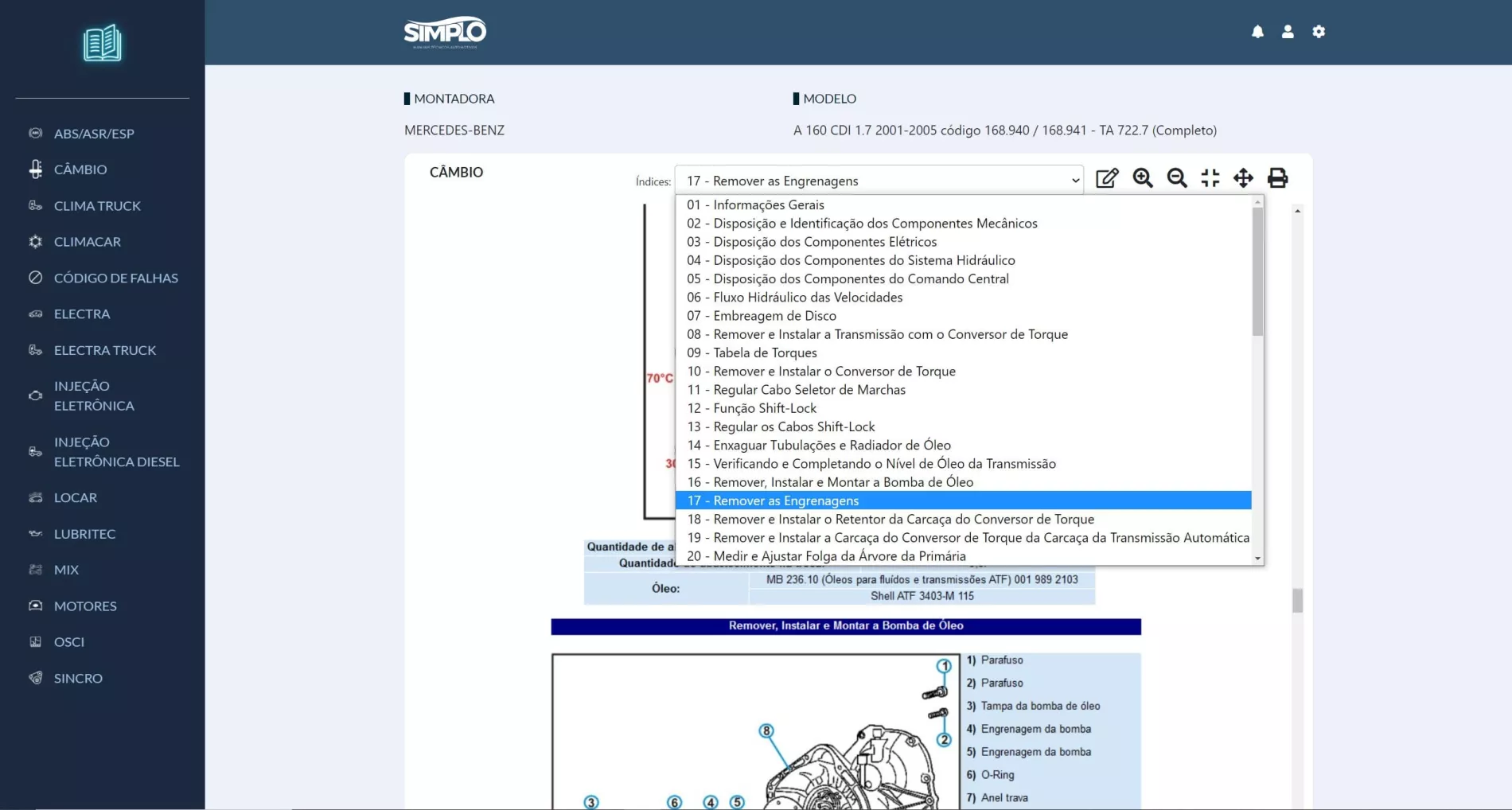This screenshot has height=810, width=1512.
Task: Select 04 - Componentes do Sistema Hidráulico
Action: [x=963, y=260]
